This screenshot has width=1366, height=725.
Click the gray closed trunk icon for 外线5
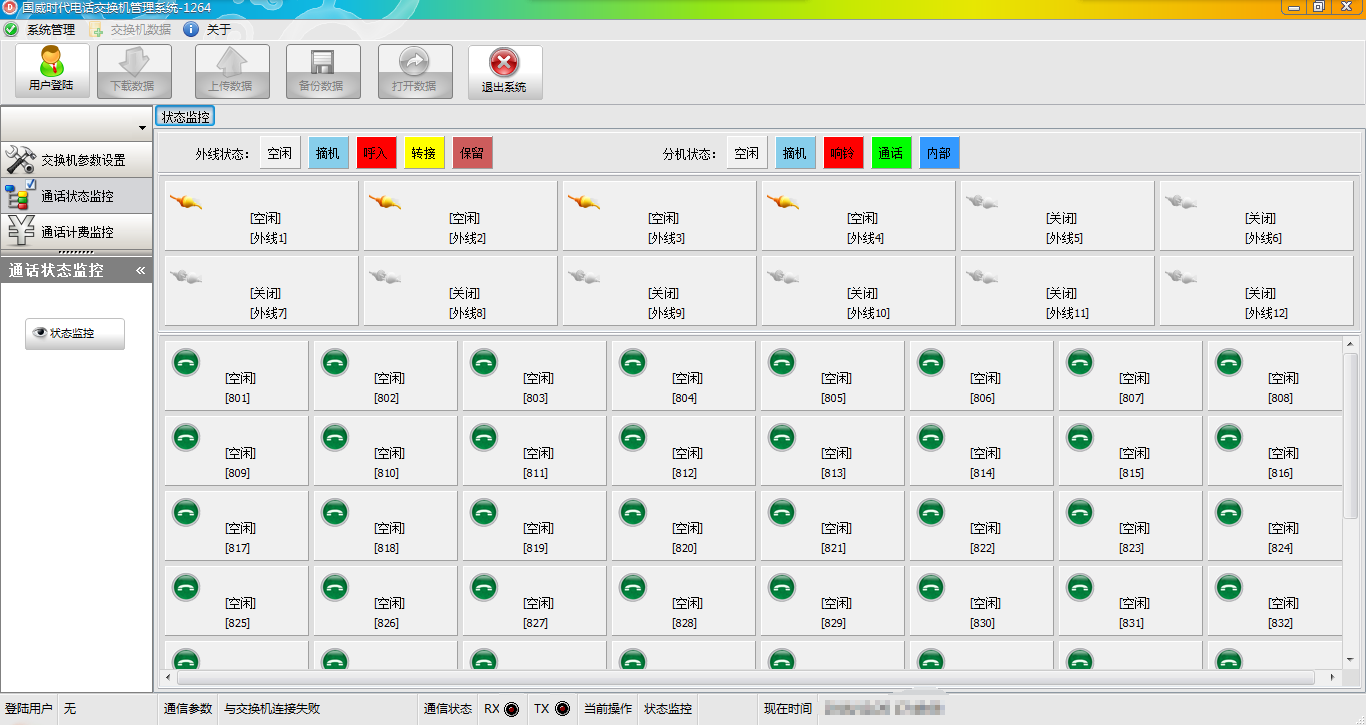pos(982,202)
